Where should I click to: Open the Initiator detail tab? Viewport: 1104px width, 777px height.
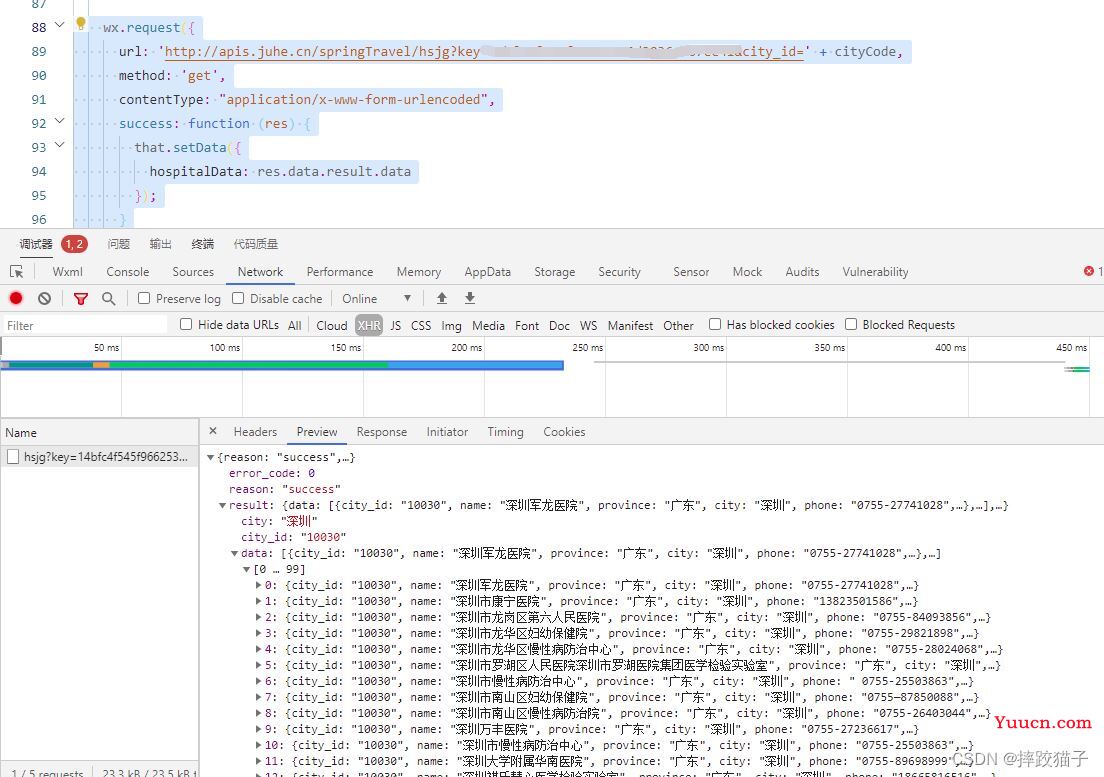coord(447,431)
